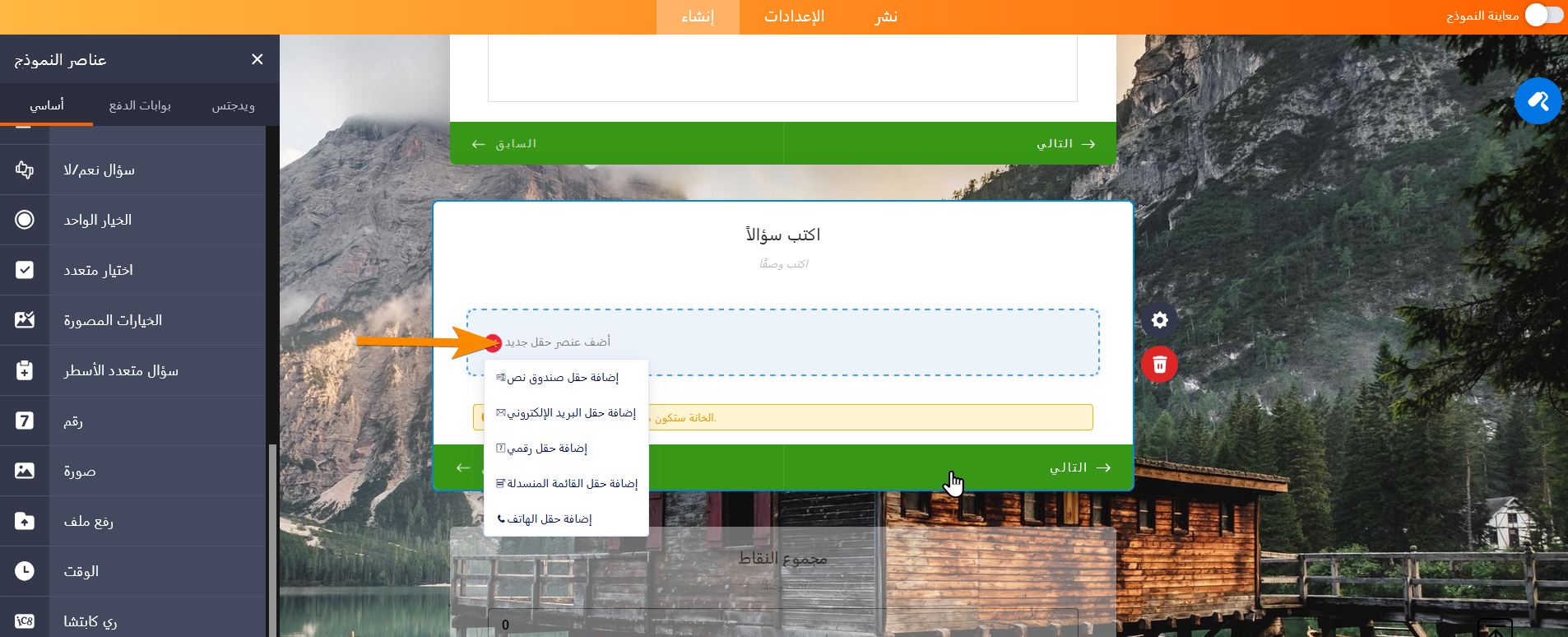
Task: Select the multi-line question clipboard icon
Action: click(x=25, y=370)
